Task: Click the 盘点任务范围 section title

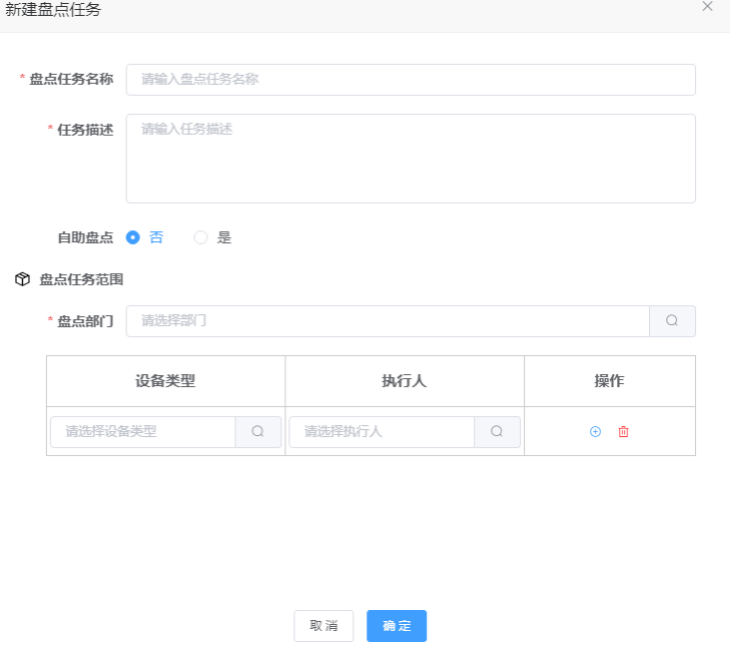Action: pyautogui.click(x=81, y=279)
